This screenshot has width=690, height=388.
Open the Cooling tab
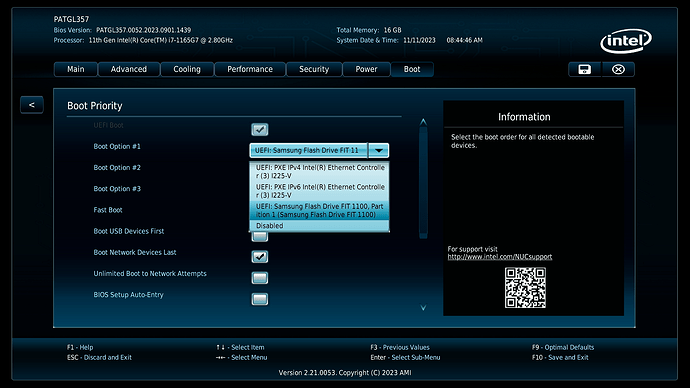pyautogui.click(x=187, y=70)
